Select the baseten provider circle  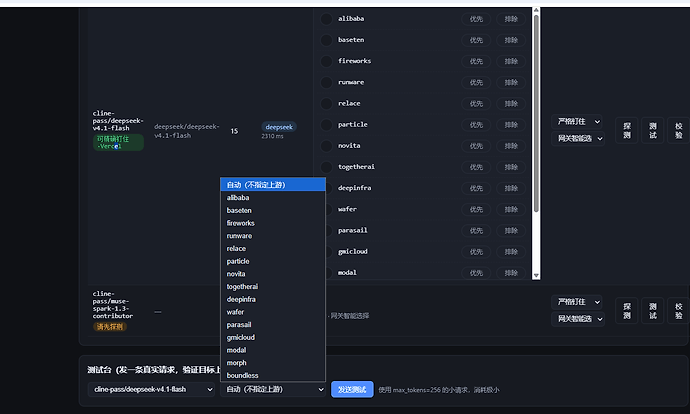[326, 40]
